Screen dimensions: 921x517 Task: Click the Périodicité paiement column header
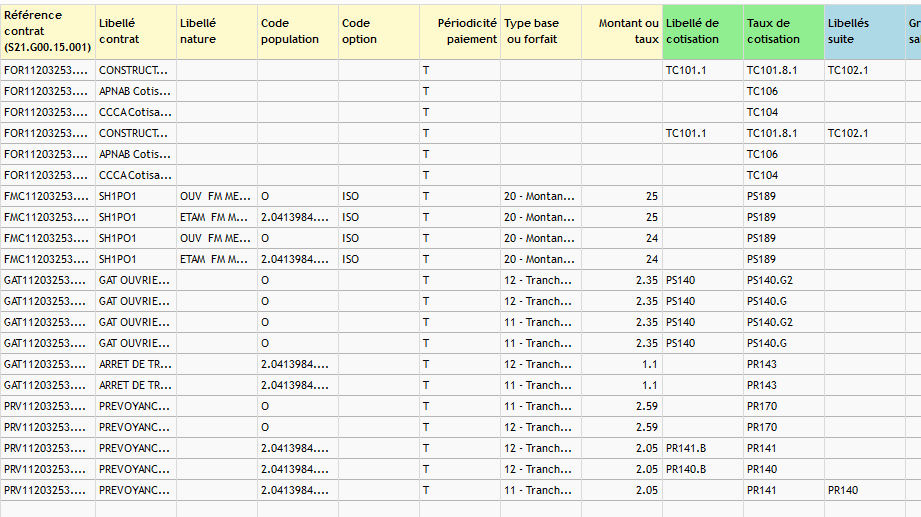tap(460, 32)
